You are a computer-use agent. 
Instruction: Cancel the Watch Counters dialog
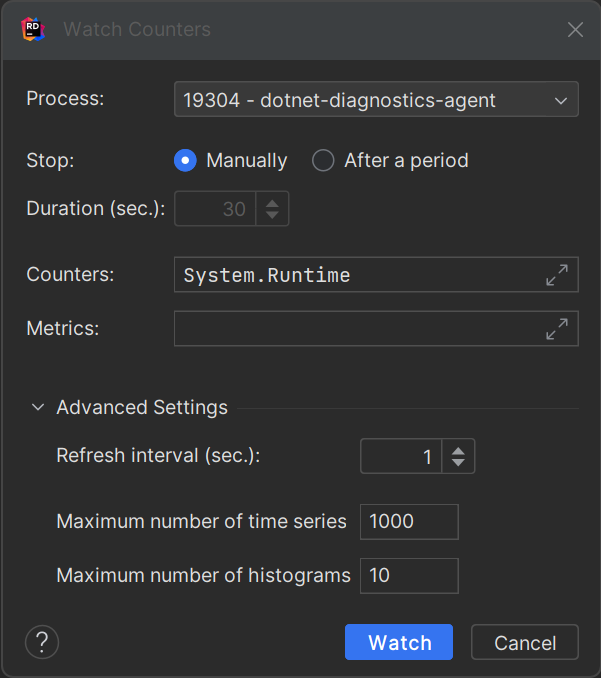click(525, 642)
